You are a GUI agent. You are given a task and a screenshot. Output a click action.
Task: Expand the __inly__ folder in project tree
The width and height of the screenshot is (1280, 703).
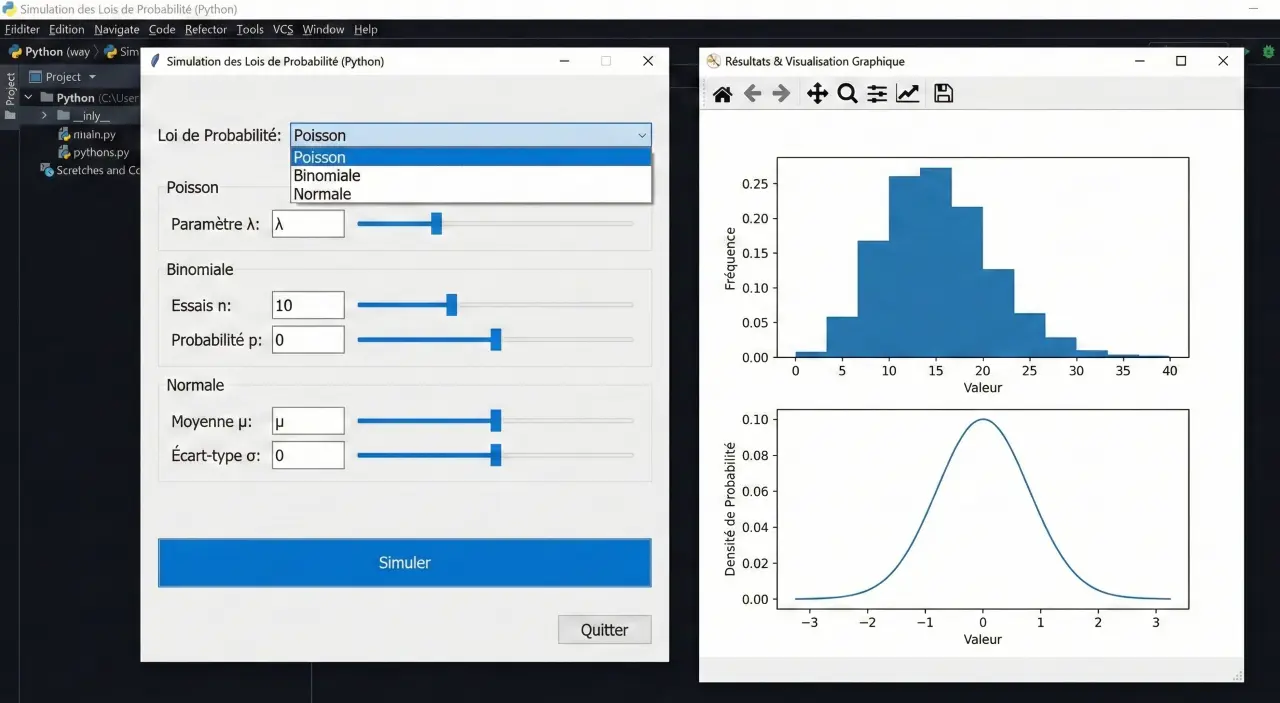coord(43,115)
